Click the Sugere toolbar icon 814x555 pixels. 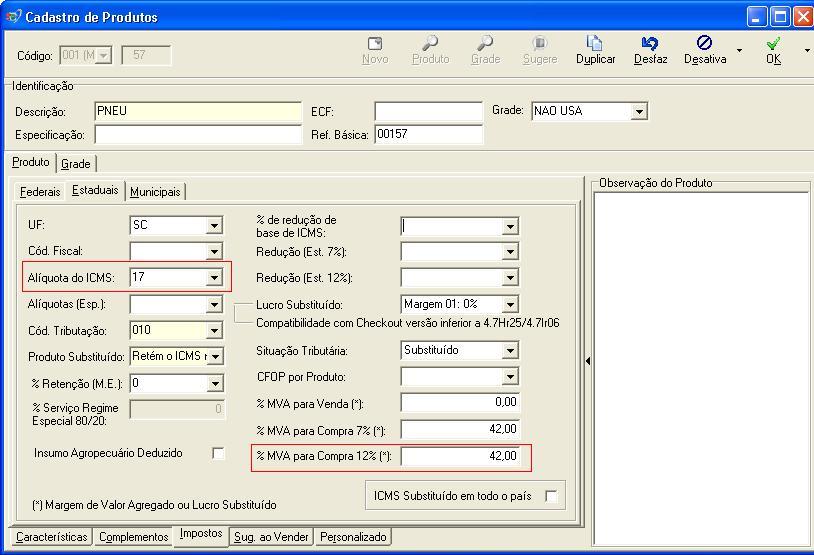pos(540,44)
